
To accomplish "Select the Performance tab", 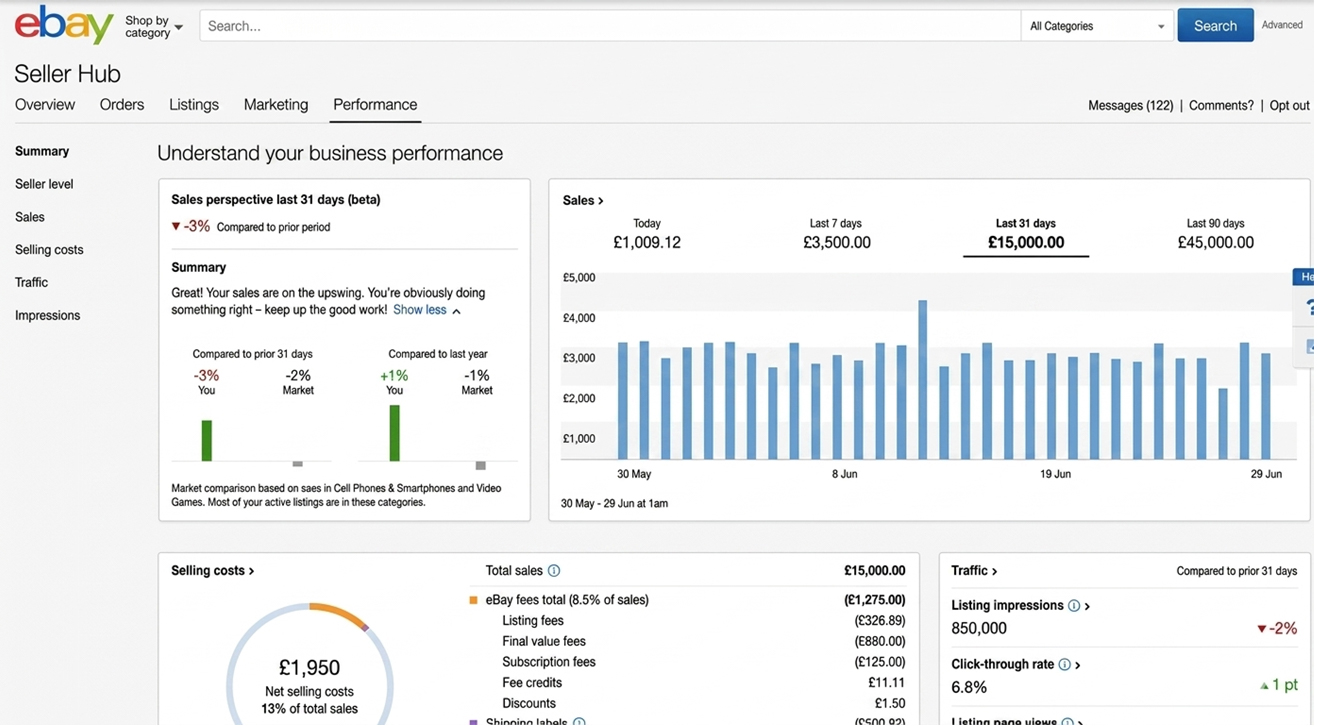I will [x=375, y=105].
